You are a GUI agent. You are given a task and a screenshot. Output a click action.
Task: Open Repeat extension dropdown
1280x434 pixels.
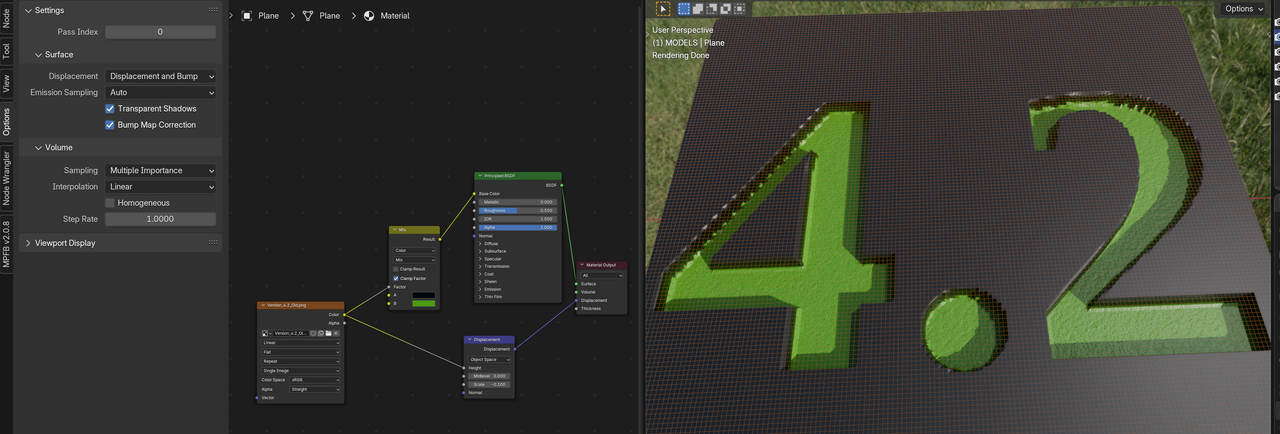[300, 361]
